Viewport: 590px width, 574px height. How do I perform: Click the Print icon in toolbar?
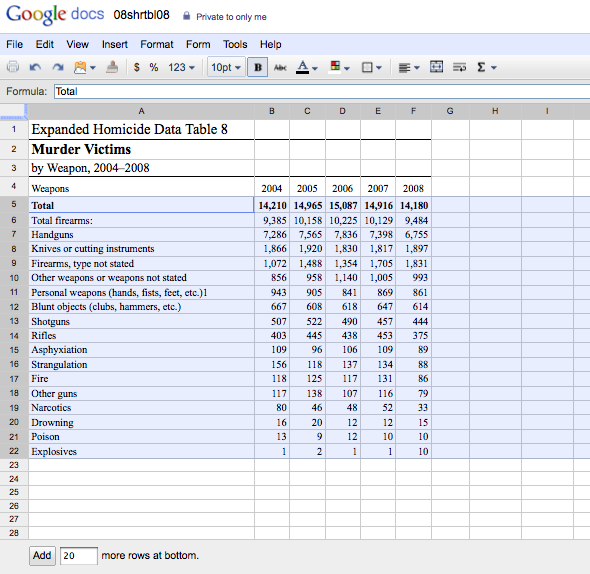13,67
